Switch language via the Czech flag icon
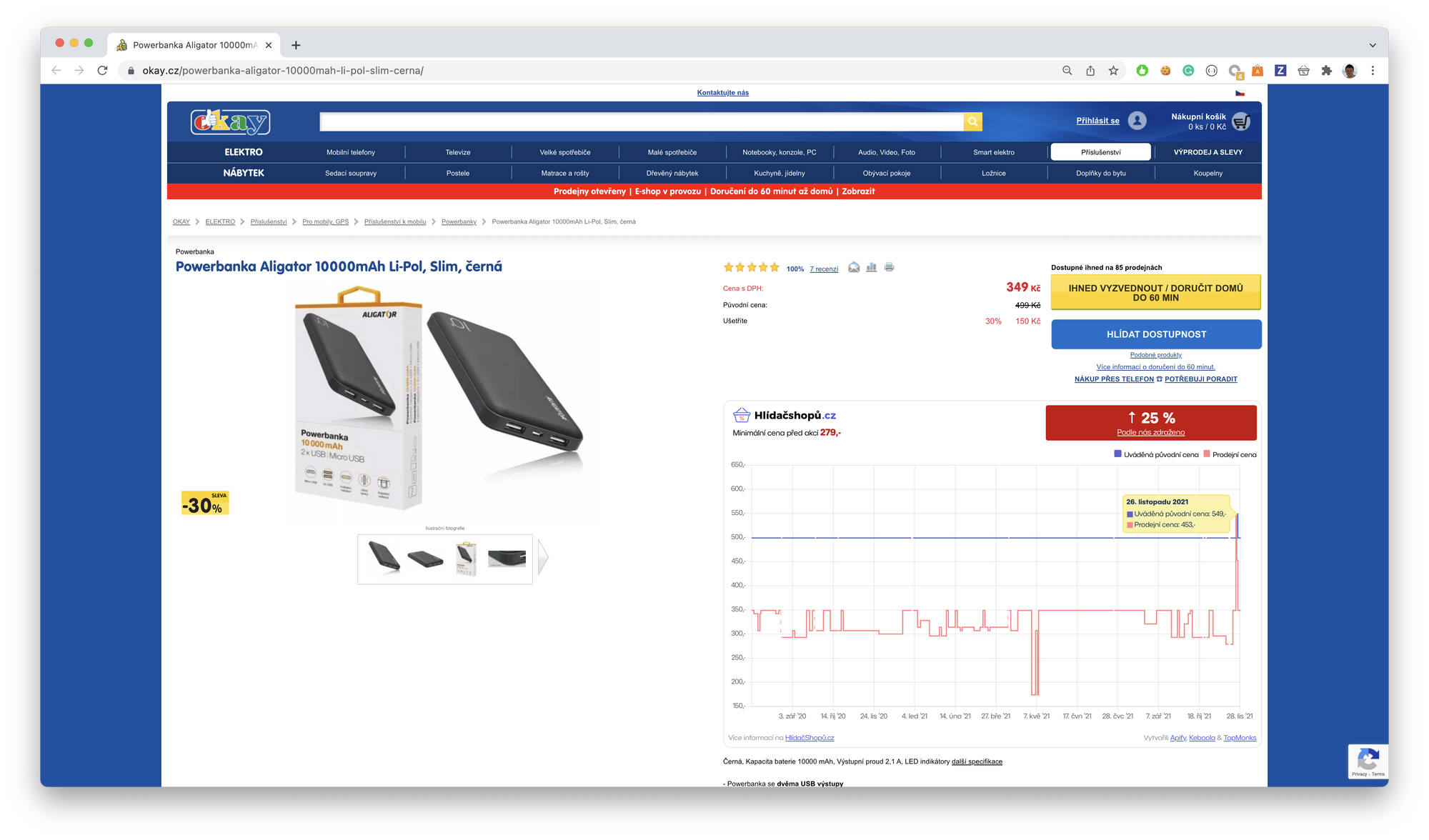Viewport: 1429px width, 840px height. point(1240,92)
